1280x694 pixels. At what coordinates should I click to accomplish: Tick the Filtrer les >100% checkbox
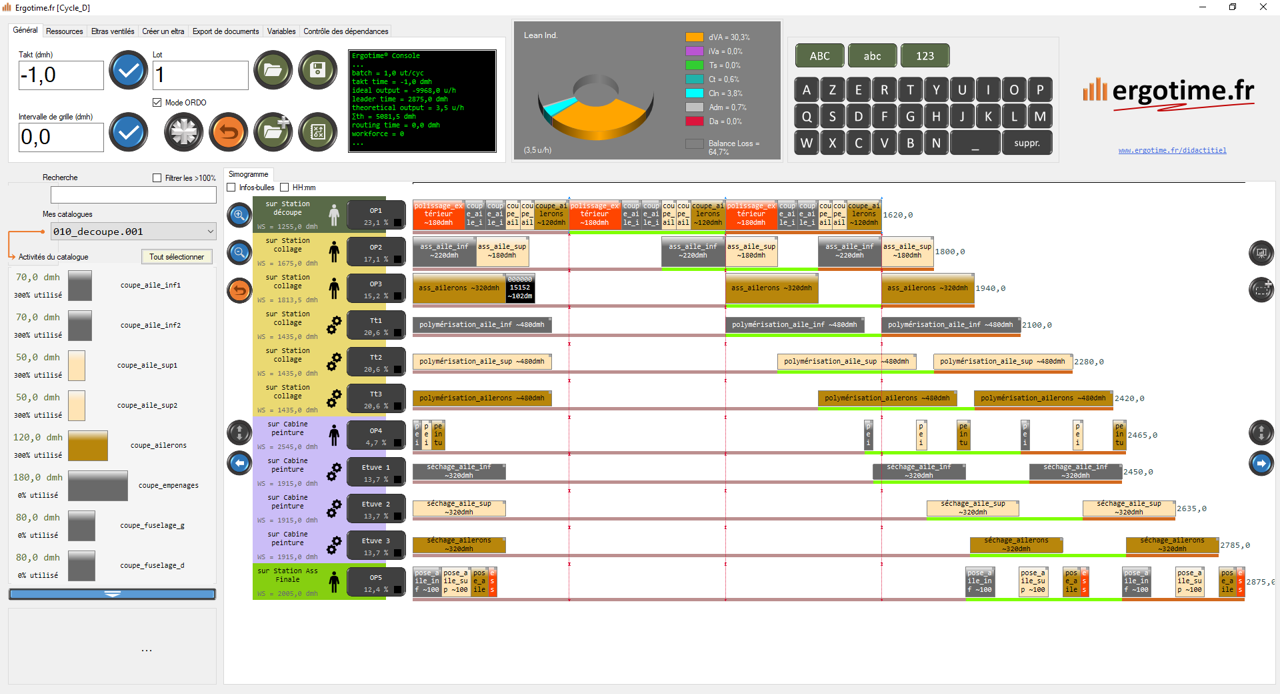pos(157,178)
